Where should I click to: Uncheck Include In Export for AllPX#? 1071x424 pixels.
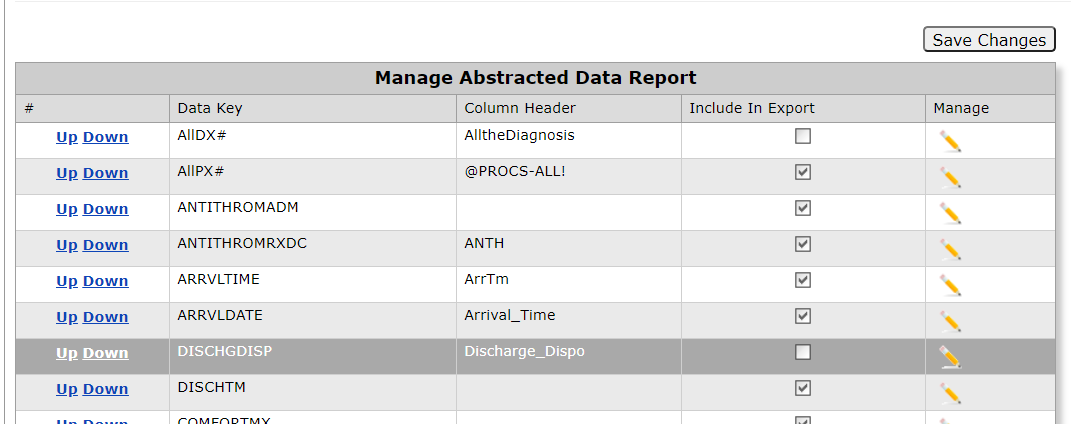pos(803,172)
